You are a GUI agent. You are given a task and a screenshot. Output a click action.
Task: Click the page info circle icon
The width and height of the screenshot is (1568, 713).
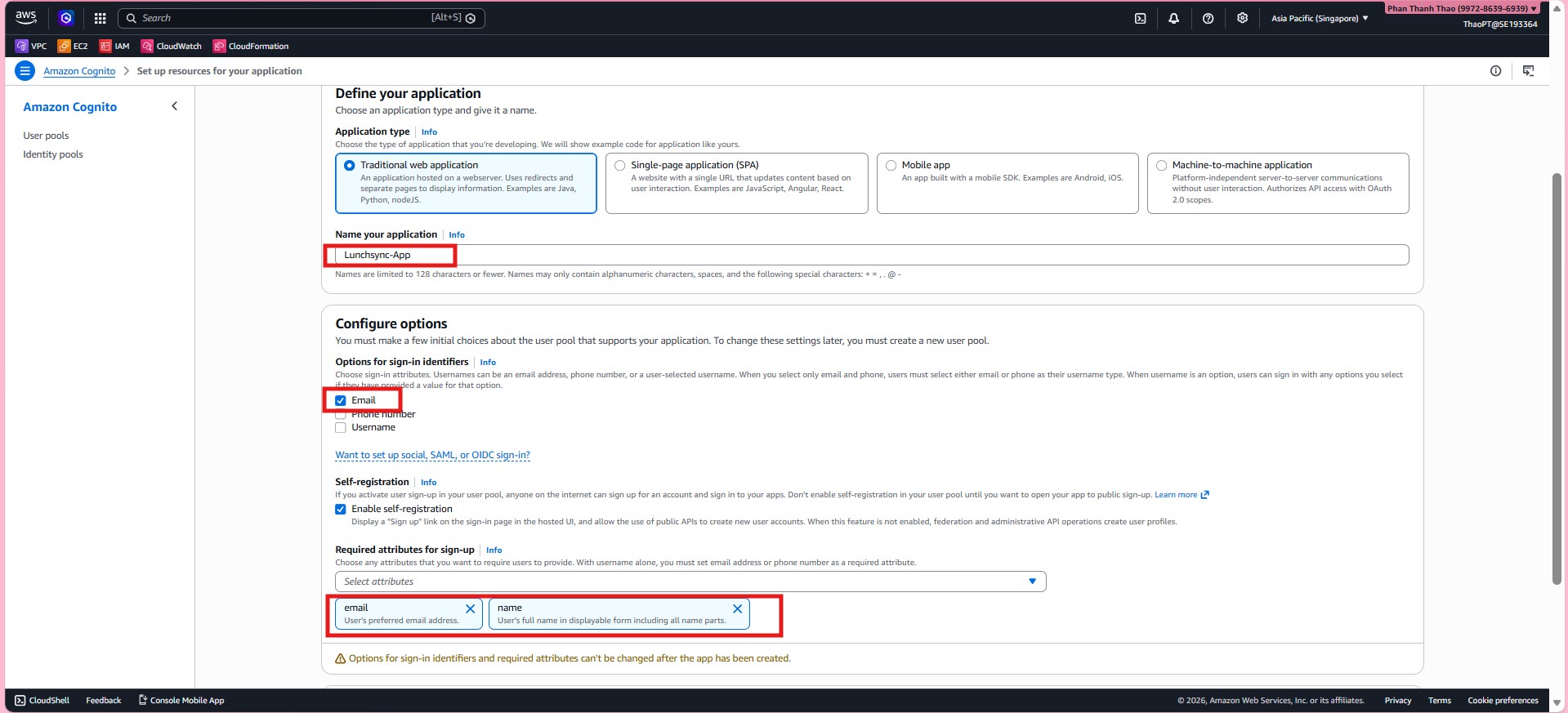1495,71
